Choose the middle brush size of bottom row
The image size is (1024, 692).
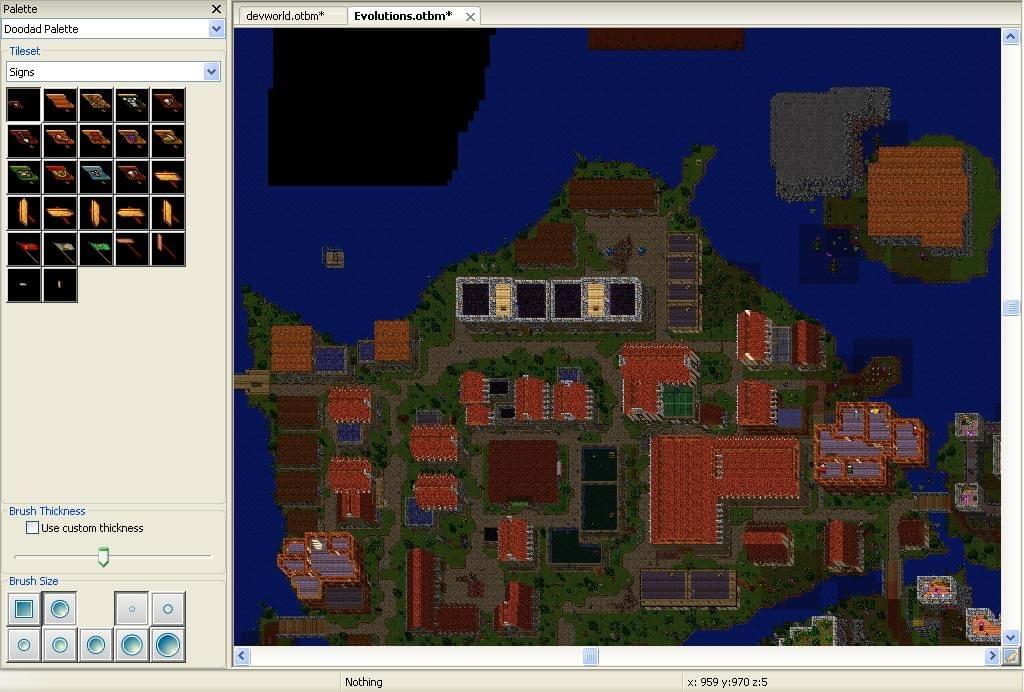pyautogui.click(x=96, y=645)
